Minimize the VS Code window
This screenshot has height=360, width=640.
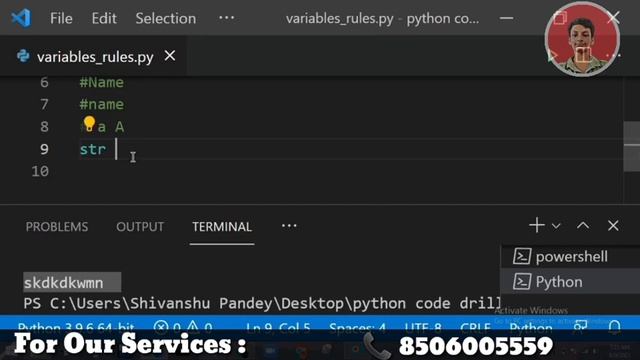click(506, 18)
